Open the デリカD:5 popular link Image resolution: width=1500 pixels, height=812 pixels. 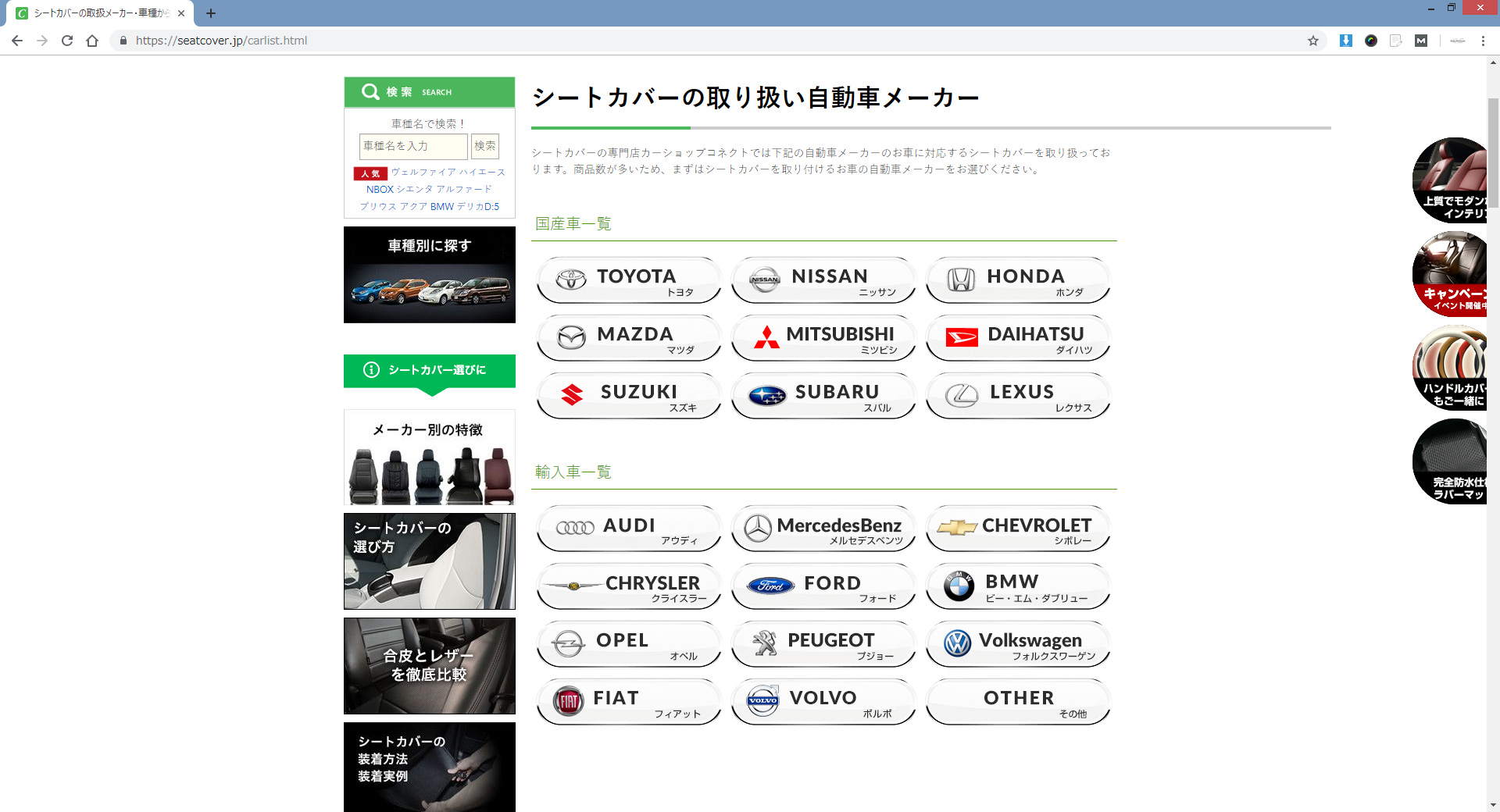pyautogui.click(x=478, y=206)
